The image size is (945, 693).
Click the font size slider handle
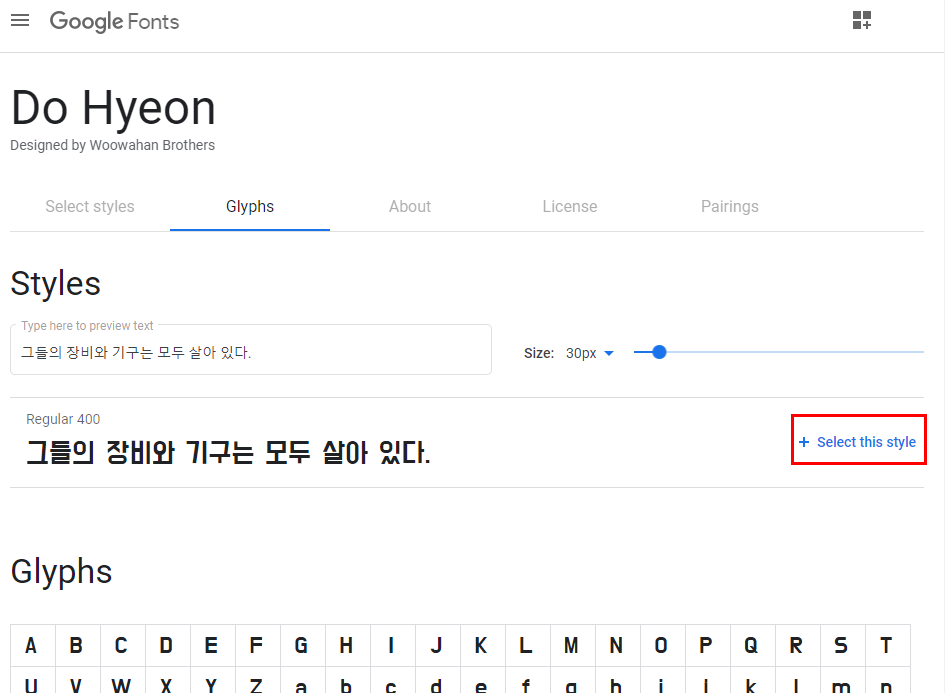pyautogui.click(x=659, y=352)
